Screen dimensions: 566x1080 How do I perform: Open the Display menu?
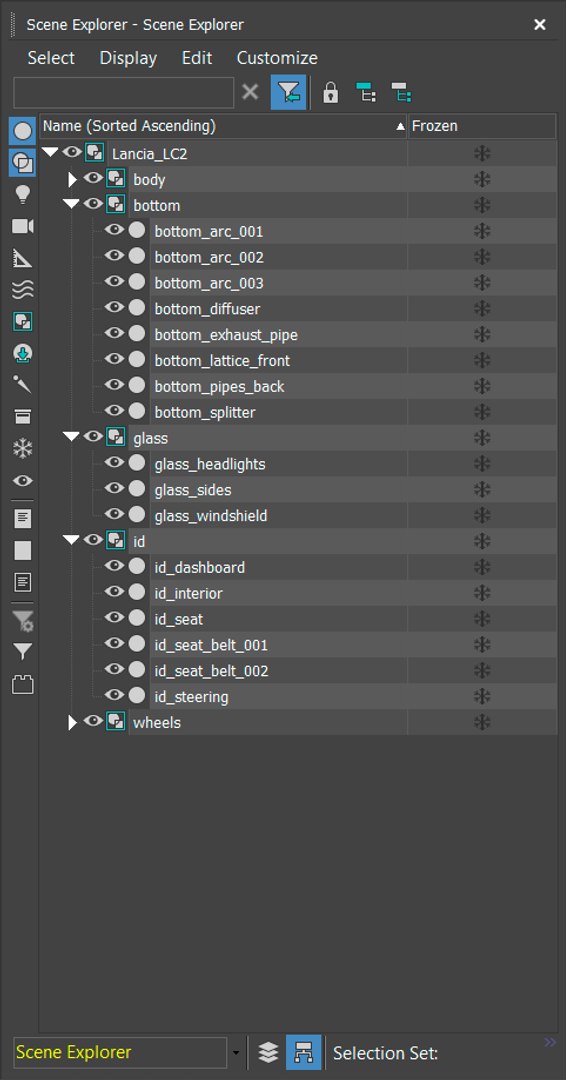pyautogui.click(x=128, y=58)
